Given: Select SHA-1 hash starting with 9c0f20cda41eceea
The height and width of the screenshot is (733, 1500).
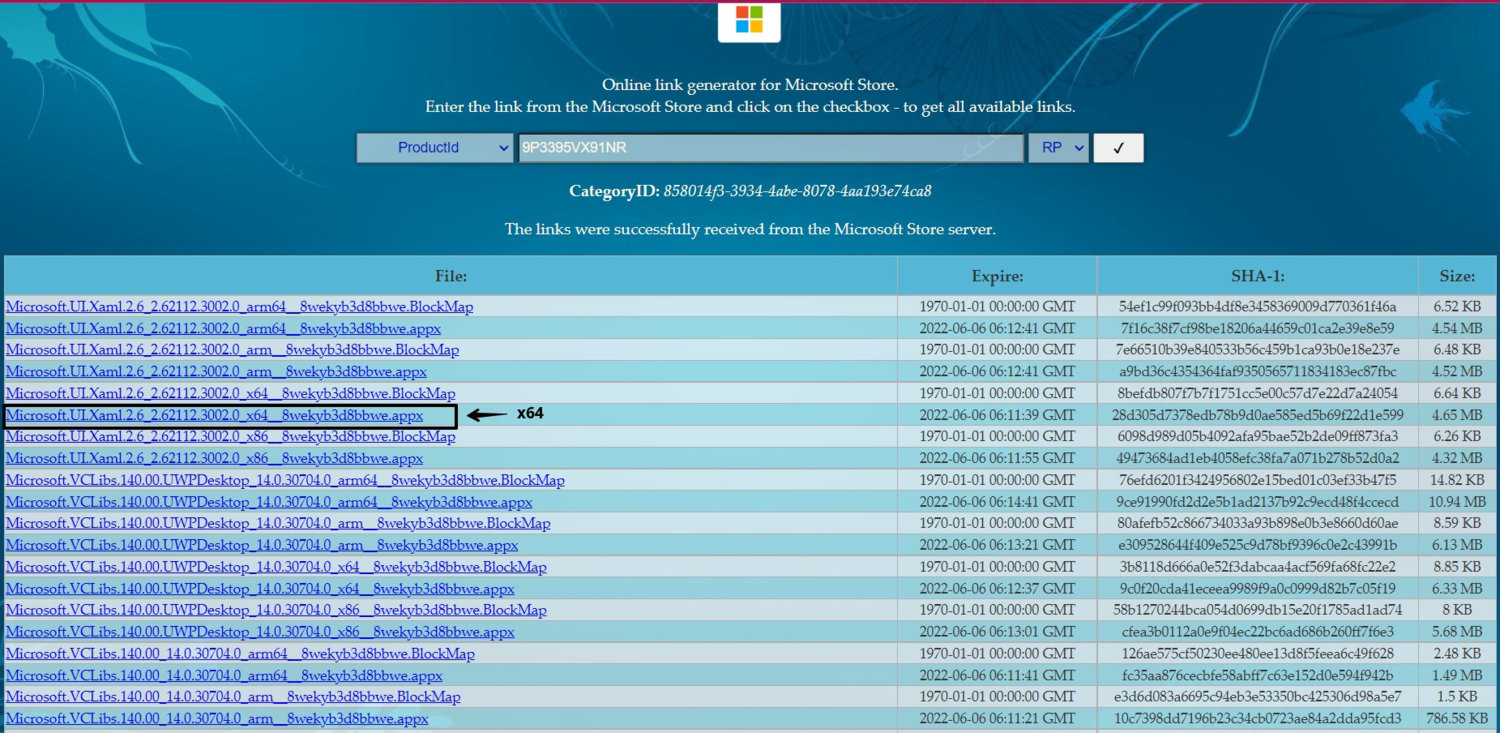Looking at the screenshot, I should point(1258,589).
